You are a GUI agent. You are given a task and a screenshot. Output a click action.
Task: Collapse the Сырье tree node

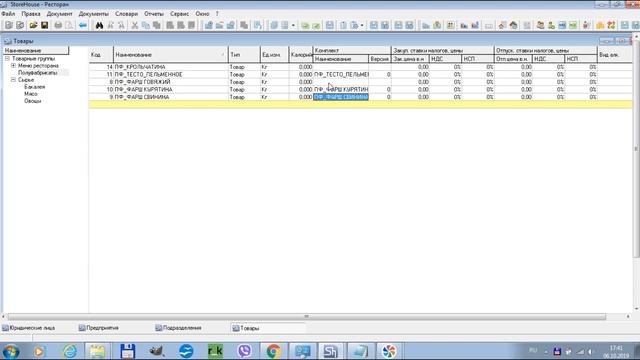tap(13, 80)
